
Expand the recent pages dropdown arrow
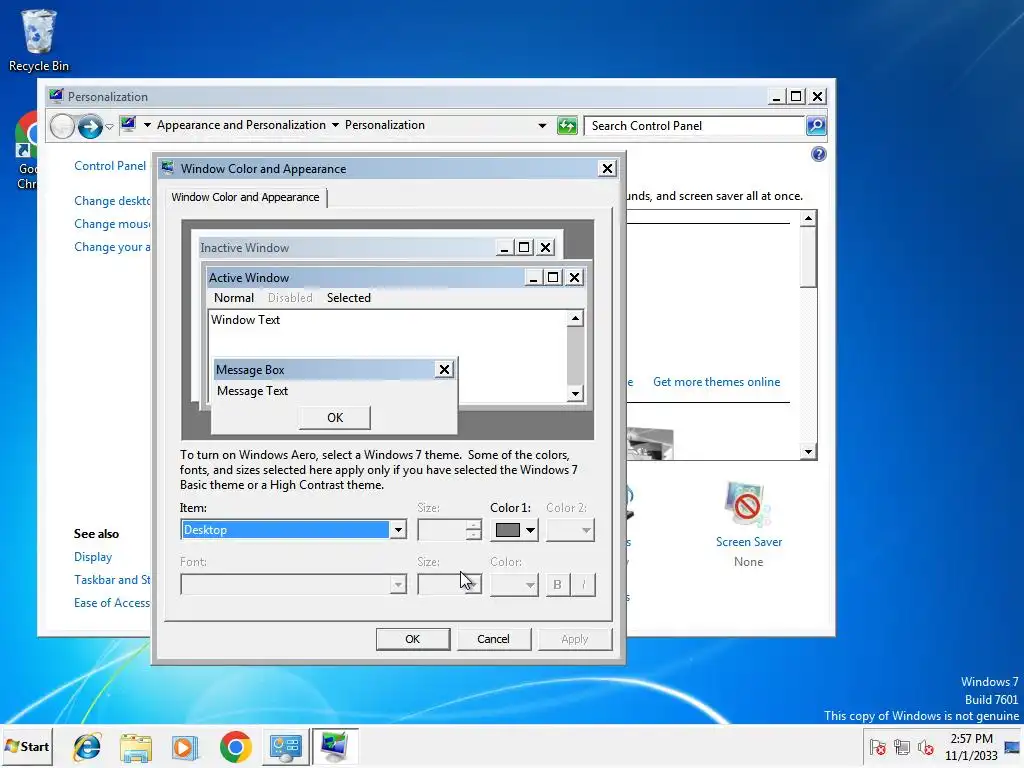(109, 126)
